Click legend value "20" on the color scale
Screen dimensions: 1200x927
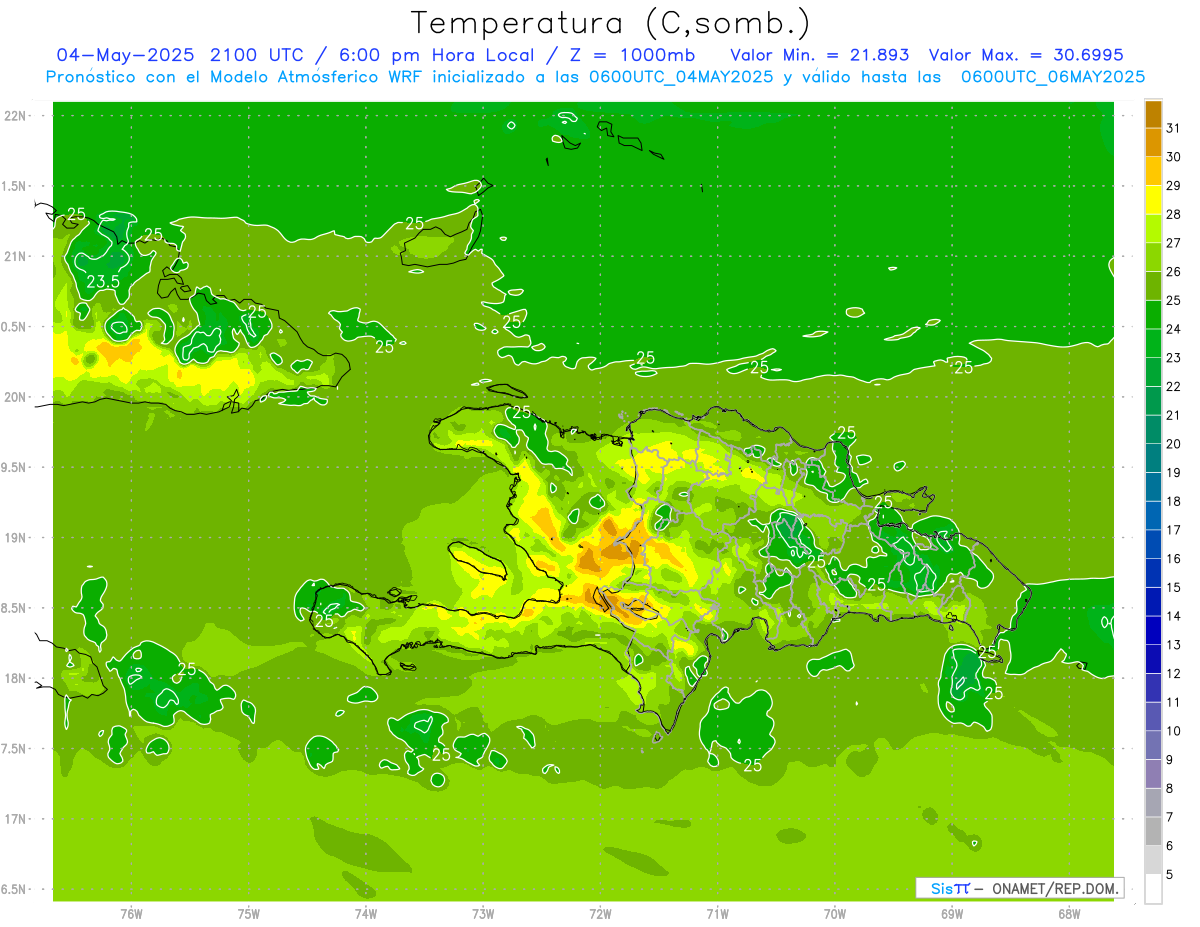click(x=1174, y=444)
